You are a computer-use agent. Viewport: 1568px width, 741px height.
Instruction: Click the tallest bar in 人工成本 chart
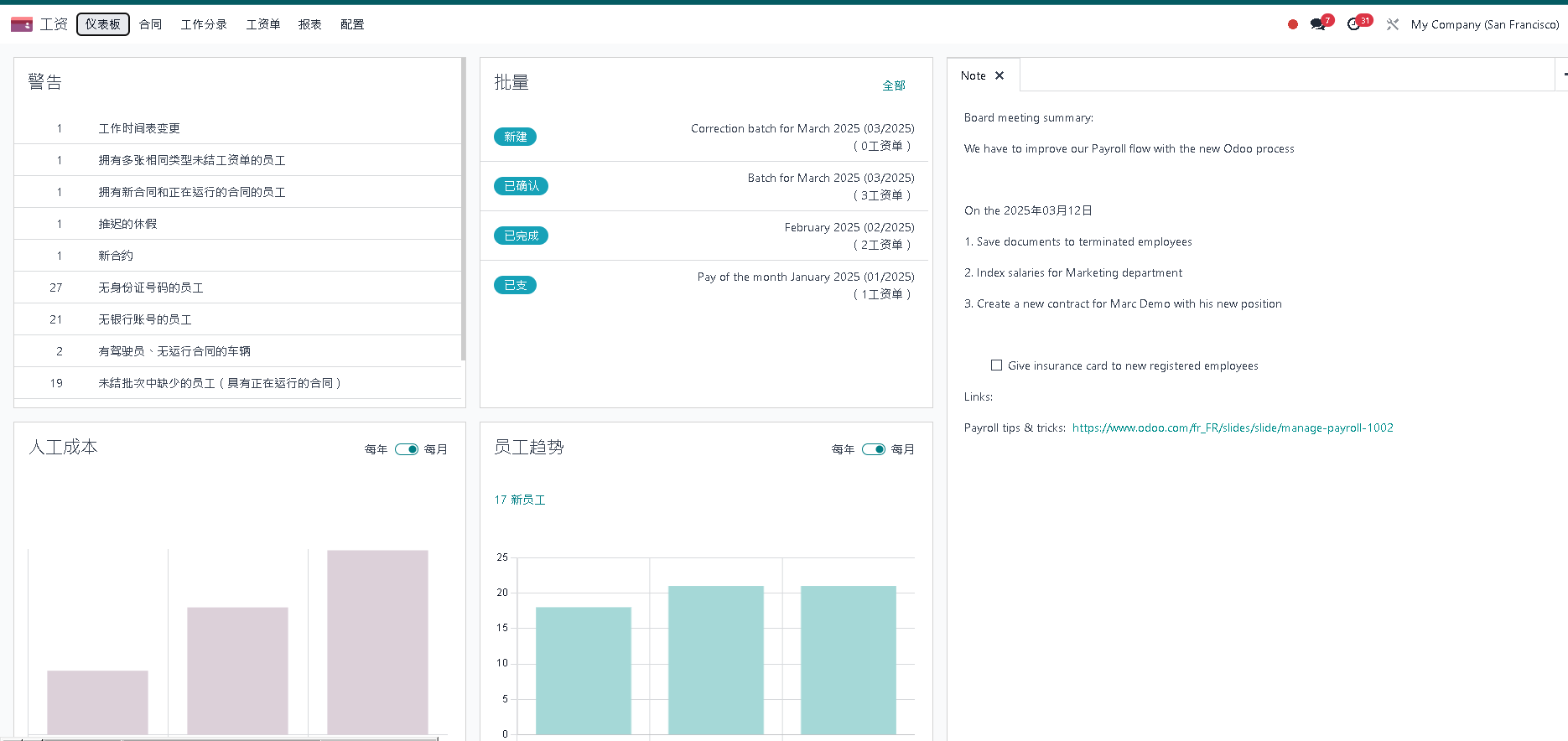377,641
